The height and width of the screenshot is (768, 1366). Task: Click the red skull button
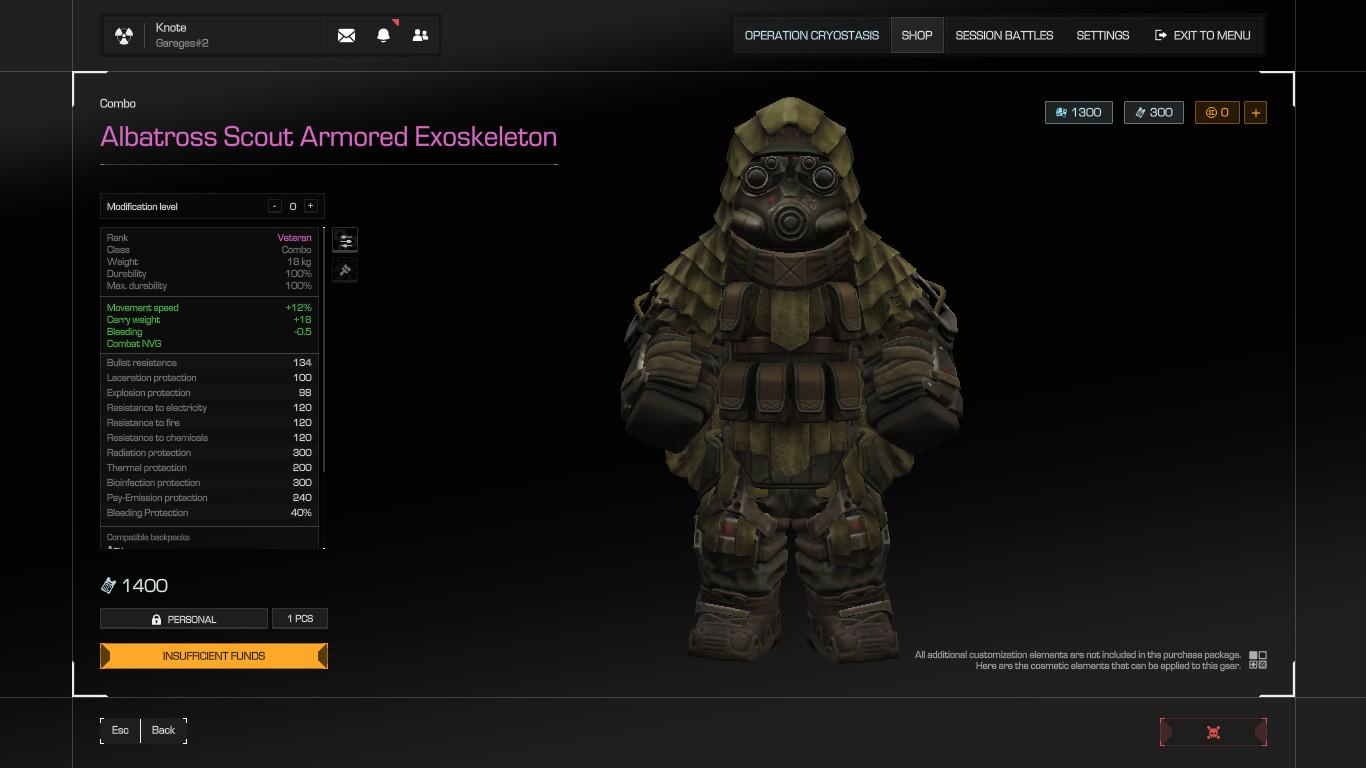(x=1213, y=732)
